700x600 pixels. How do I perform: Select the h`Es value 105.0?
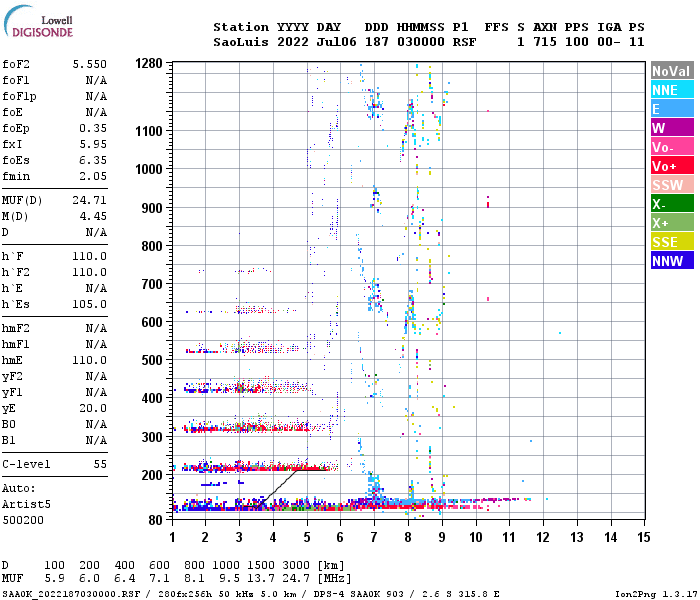tap(90, 304)
